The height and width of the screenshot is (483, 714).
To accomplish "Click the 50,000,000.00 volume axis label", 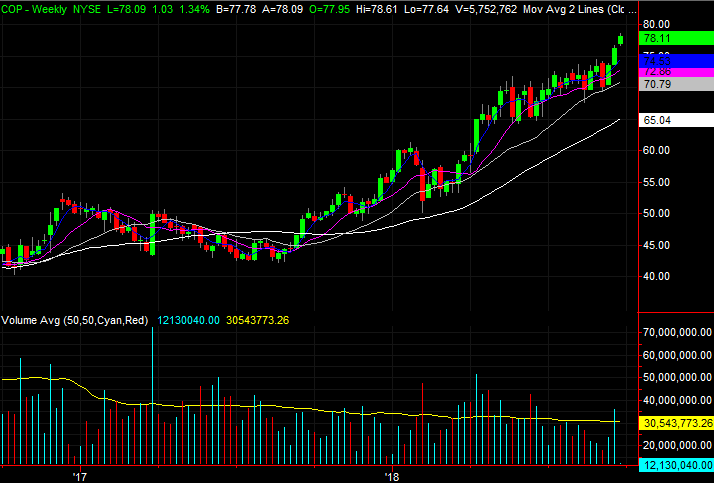I will [x=678, y=377].
